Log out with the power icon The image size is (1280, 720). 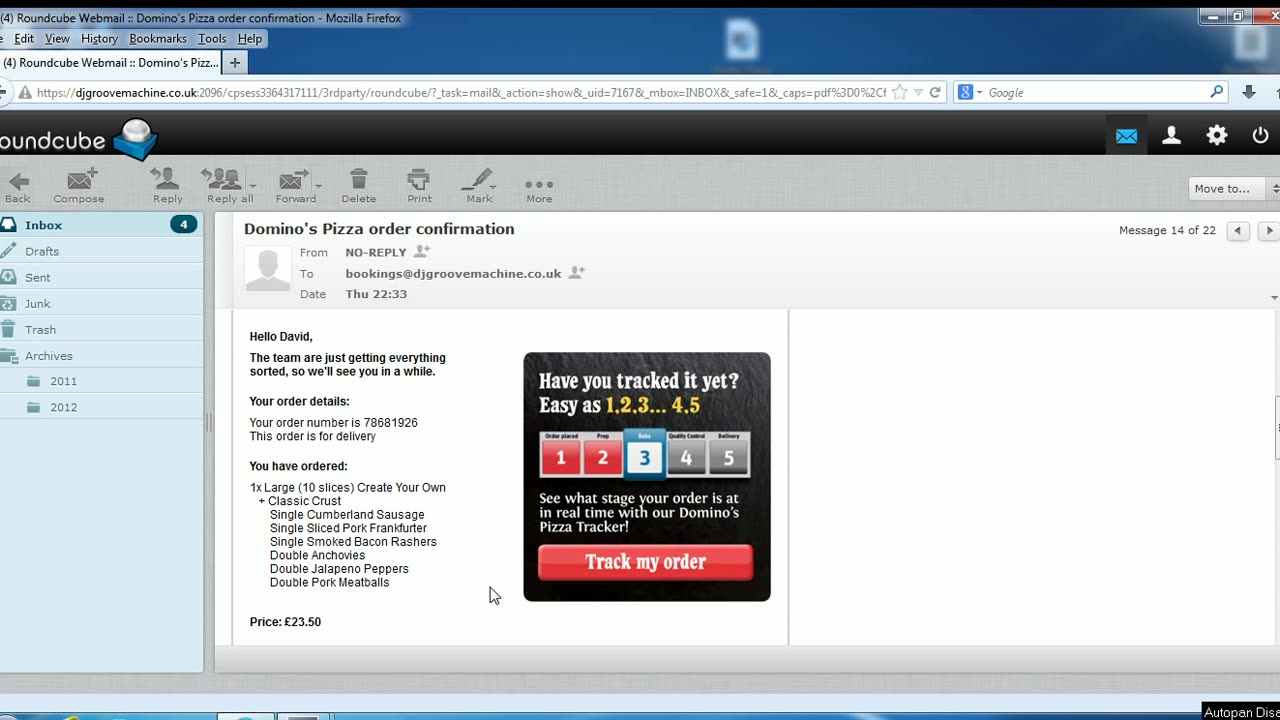point(1260,135)
